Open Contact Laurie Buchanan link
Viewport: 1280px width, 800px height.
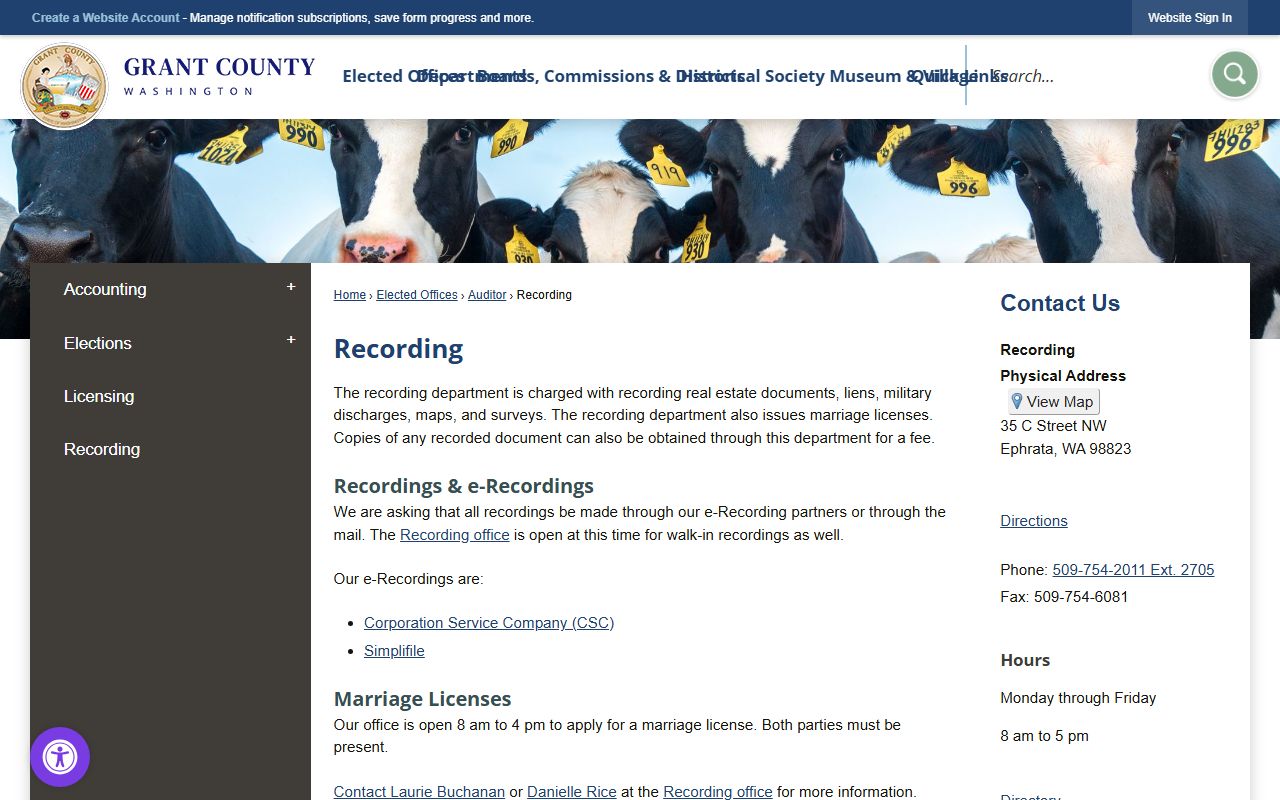419,791
